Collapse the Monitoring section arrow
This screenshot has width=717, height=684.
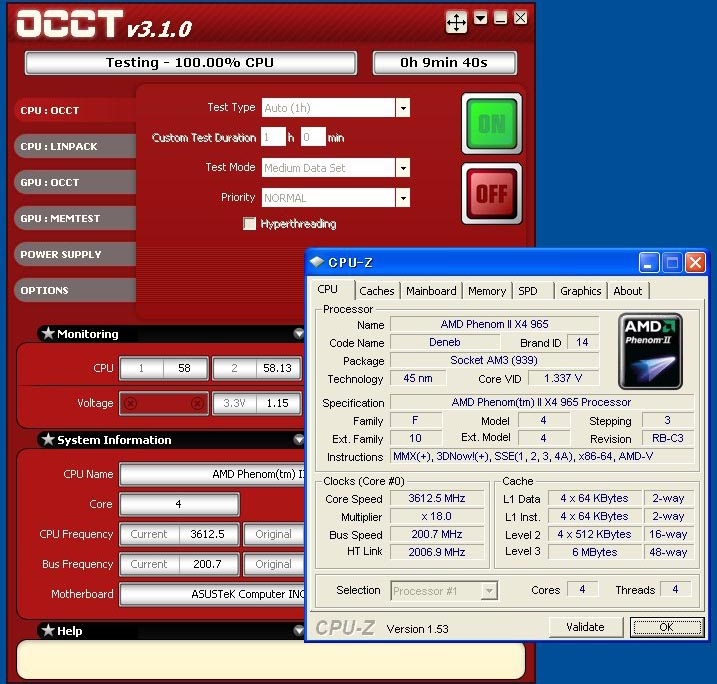[x=299, y=334]
